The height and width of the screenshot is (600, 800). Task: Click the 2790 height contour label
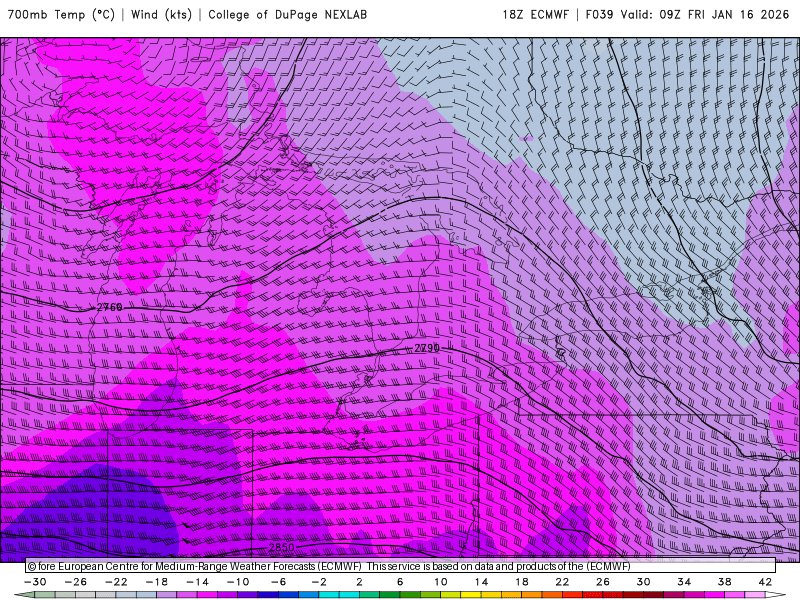(427, 348)
